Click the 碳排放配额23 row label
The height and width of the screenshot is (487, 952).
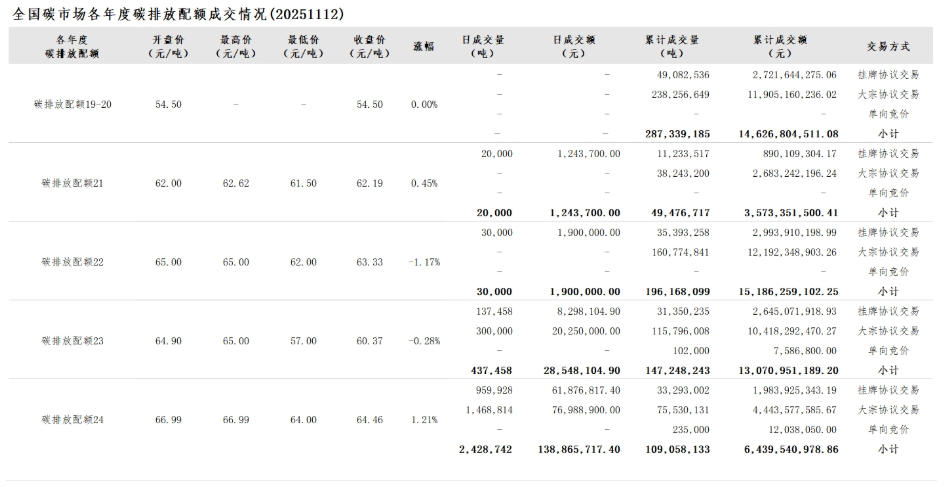pyautogui.click(x=72, y=341)
